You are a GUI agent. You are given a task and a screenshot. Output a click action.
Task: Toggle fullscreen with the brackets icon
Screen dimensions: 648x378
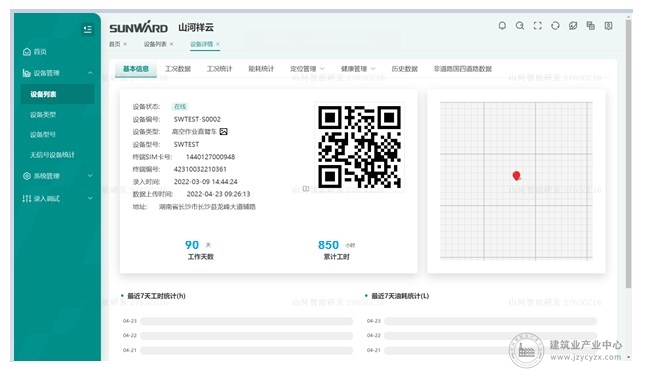(537, 26)
